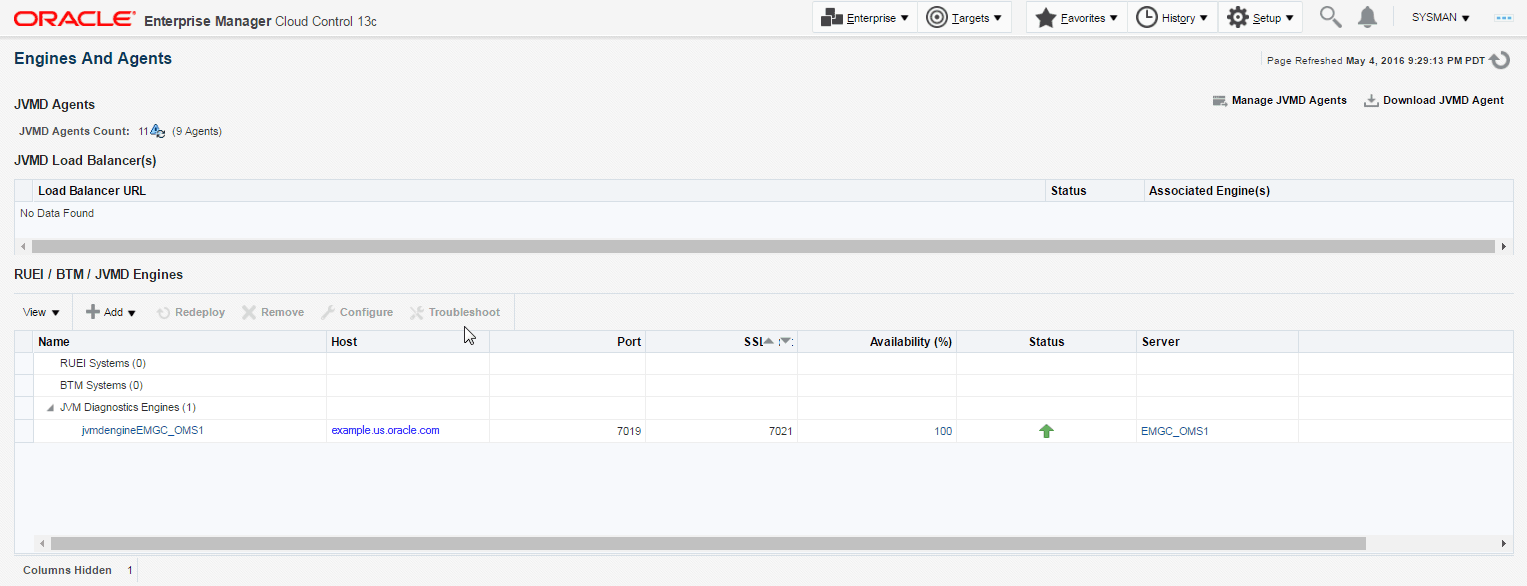Open the View dropdown menu
The width and height of the screenshot is (1527, 586).
pyautogui.click(x=41, y=312)
